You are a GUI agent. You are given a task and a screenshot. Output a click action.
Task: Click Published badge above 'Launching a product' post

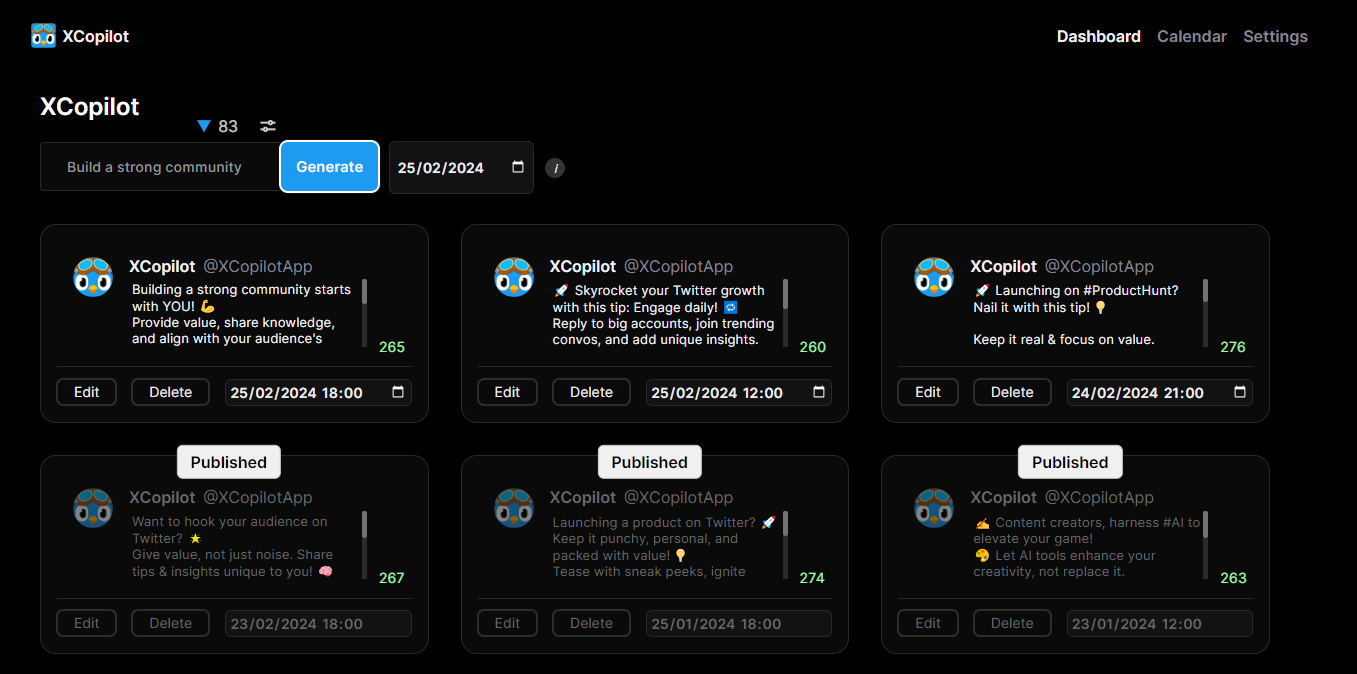[650, 462]
